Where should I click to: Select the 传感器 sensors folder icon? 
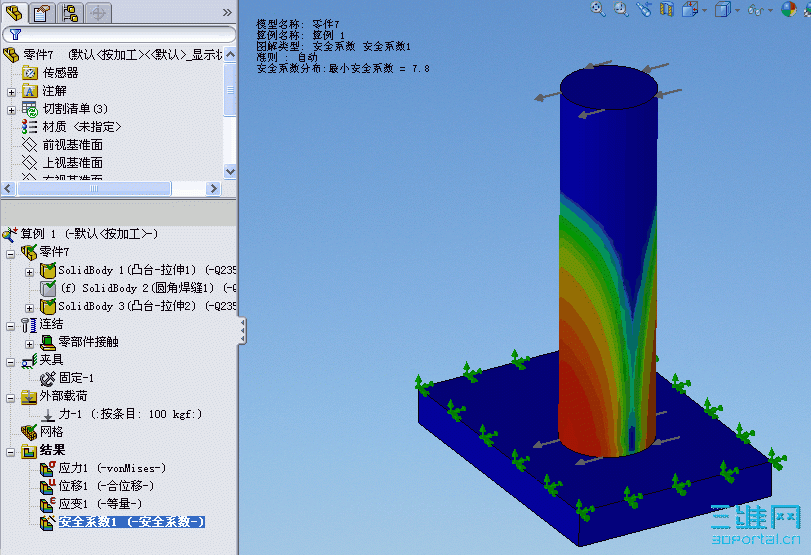tap(29, 73)
